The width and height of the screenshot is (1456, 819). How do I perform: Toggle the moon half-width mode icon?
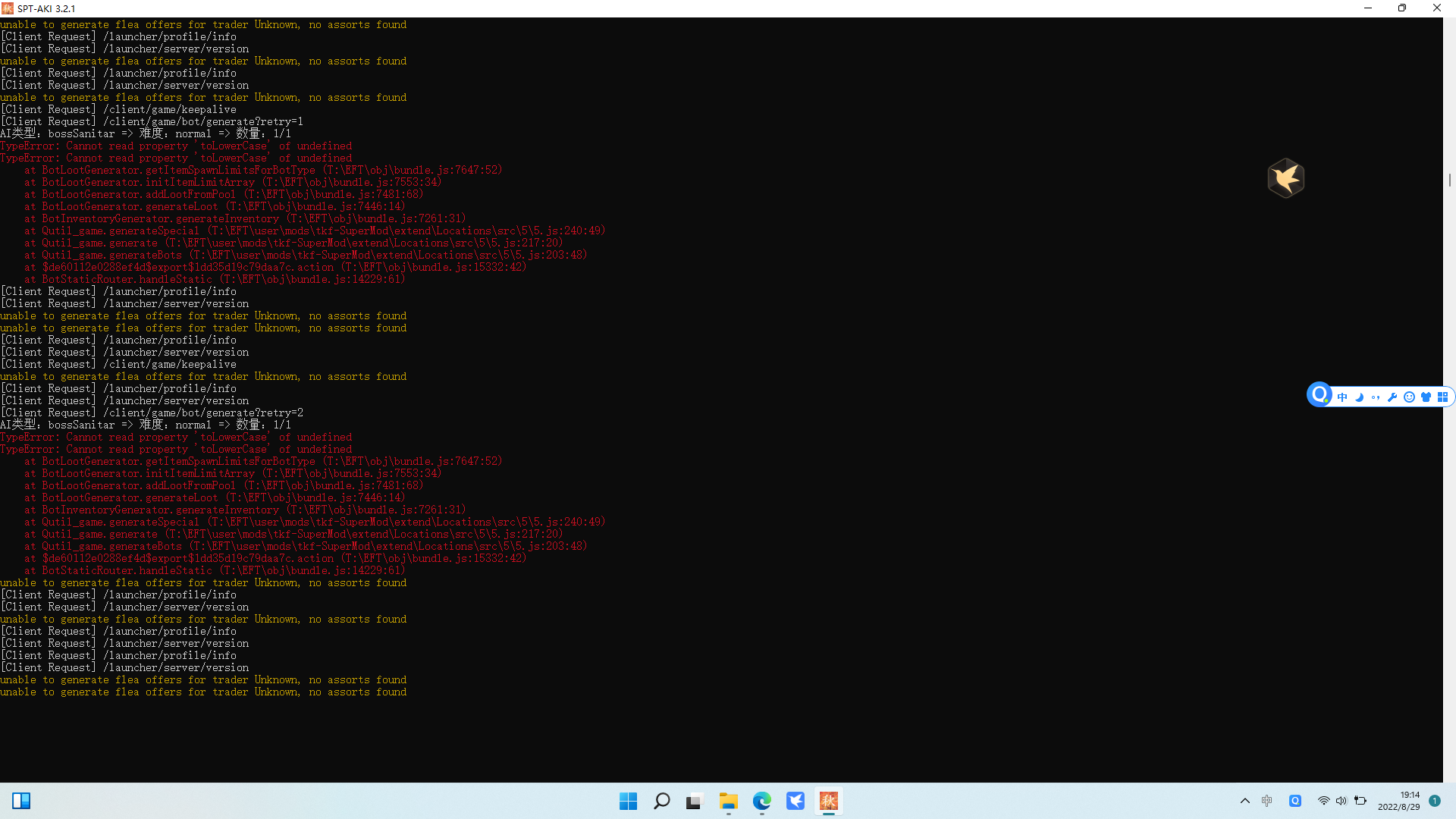pyautogui.click(x=1359, y=397)
